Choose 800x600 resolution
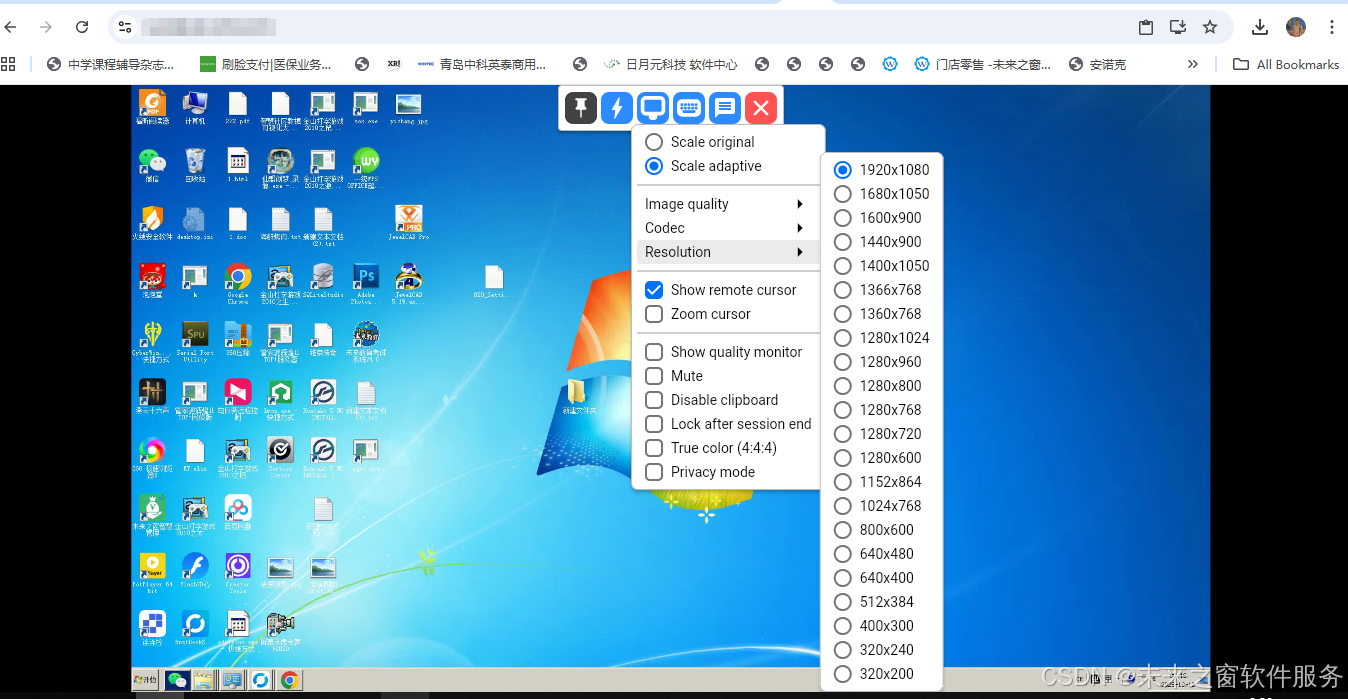The image size is (1348, 699). (x=874, y=530)
